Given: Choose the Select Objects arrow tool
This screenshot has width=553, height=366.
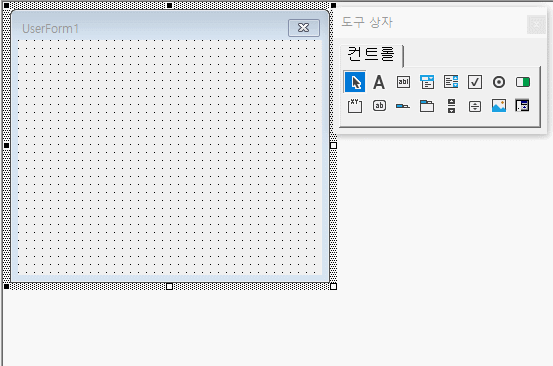Looking at the screenshot, I should point(355,82).
